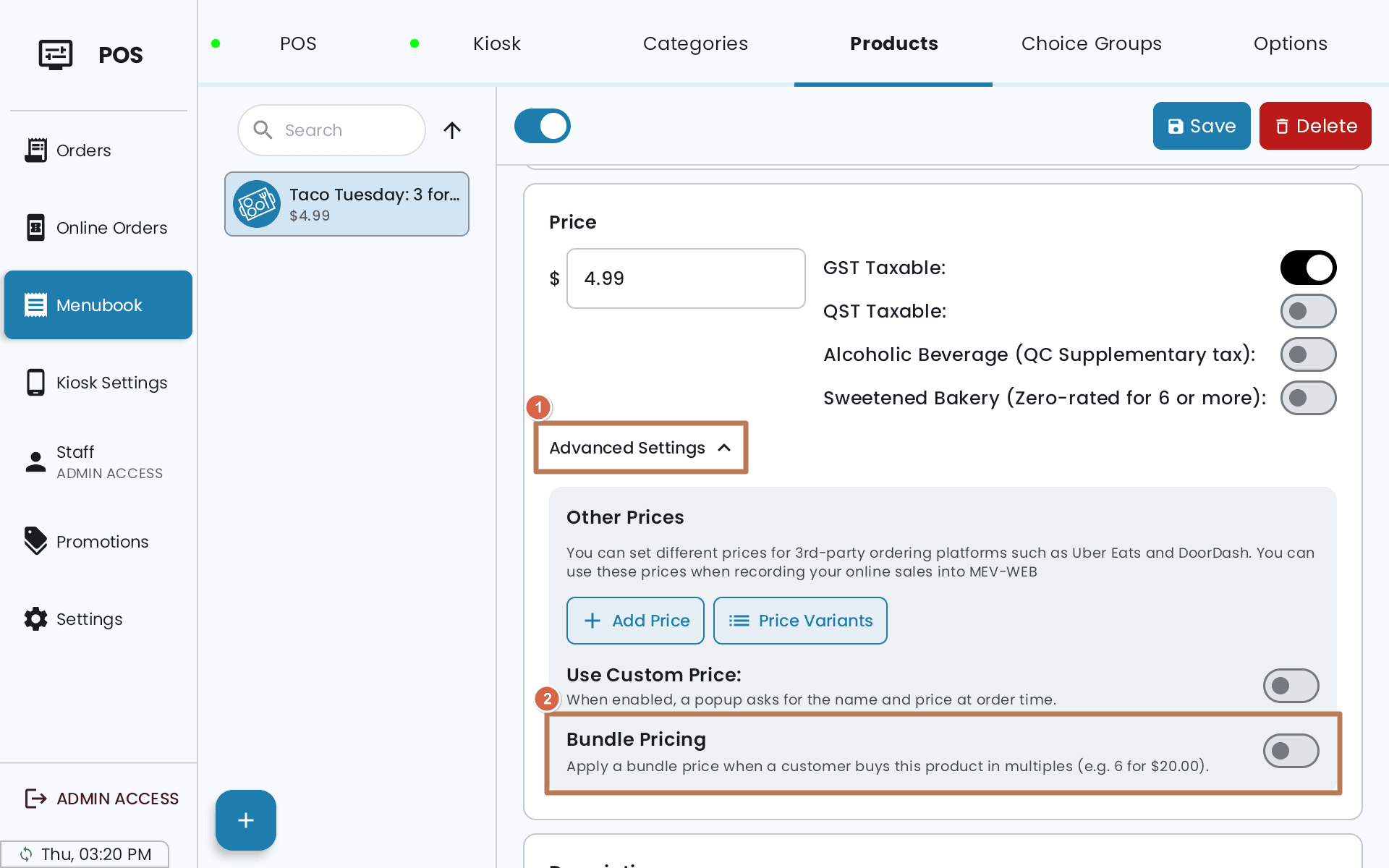
Task: Enable the Sweetened Bakery toggle
Action: pyautogui.click(x=1308, y=398)
